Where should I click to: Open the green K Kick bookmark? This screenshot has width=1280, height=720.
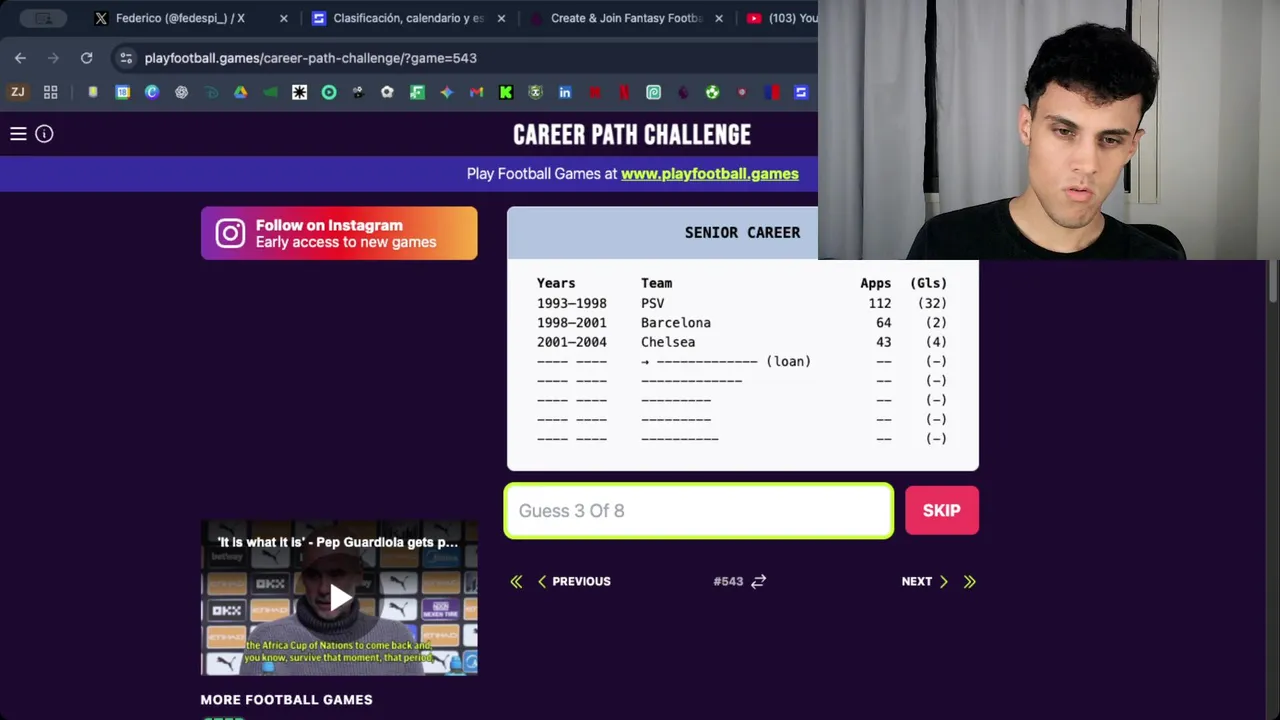pos(506,92)
